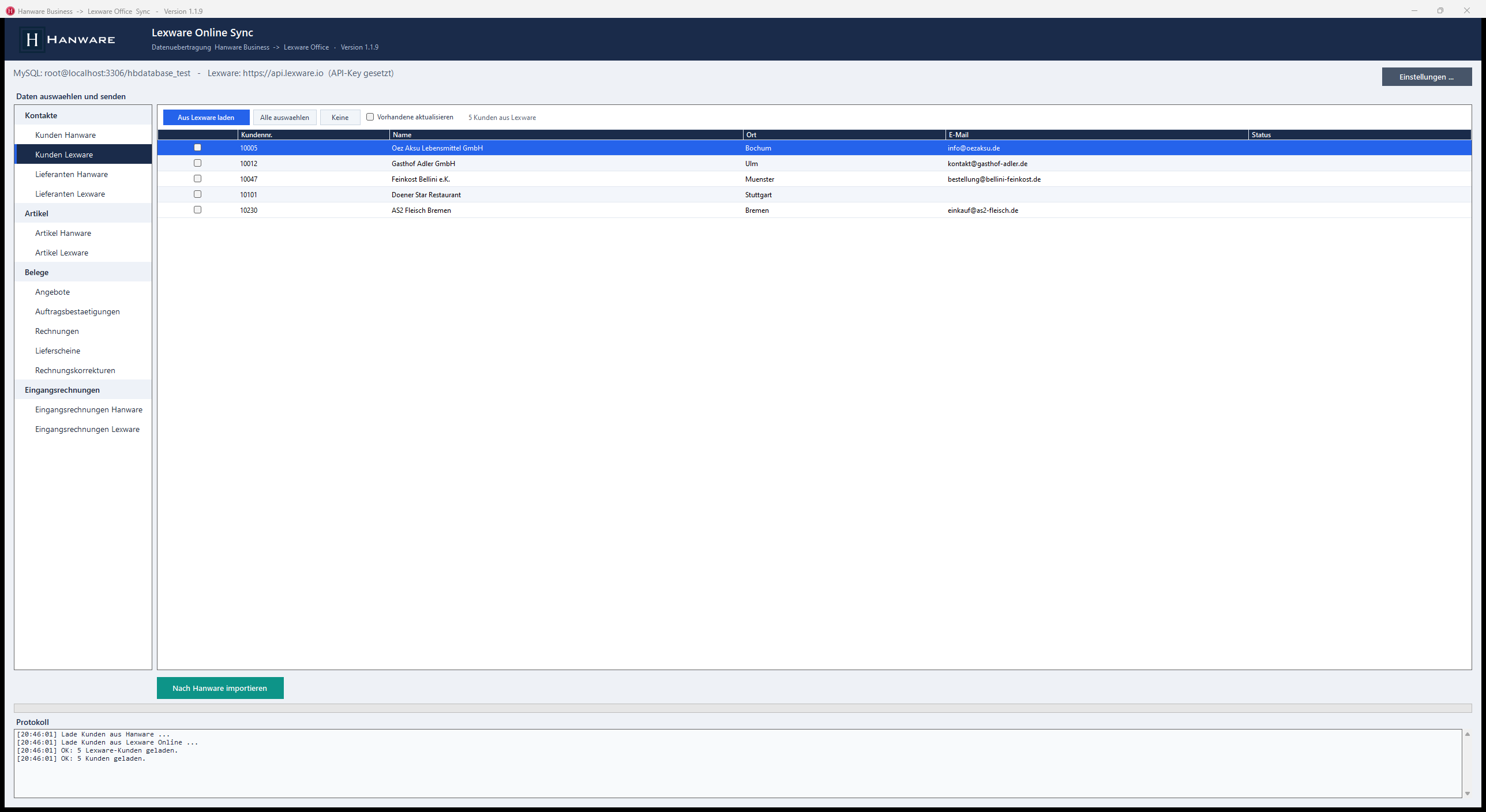Show Lieferanten Lexware list

click(x=83, y=194)
